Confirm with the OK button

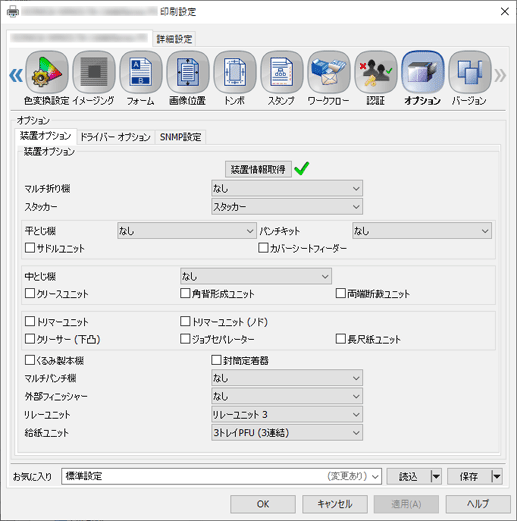[263, 504]
